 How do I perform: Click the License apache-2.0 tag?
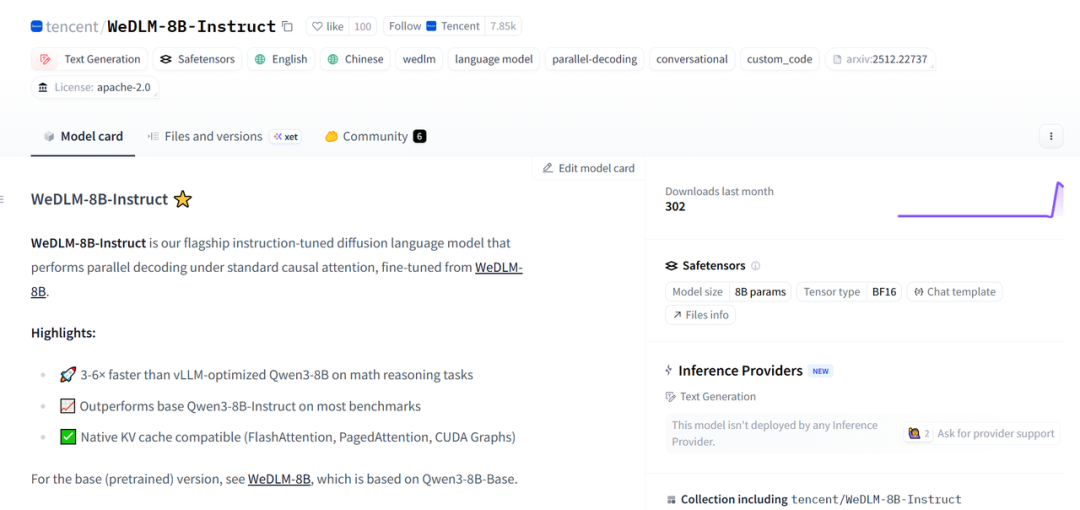[95, 87]
